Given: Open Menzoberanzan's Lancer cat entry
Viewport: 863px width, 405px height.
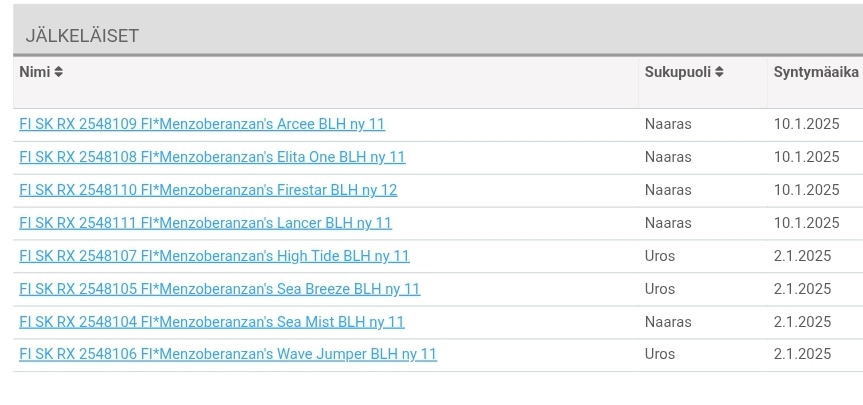Looking at the screenshot, I should pos(205,223).
